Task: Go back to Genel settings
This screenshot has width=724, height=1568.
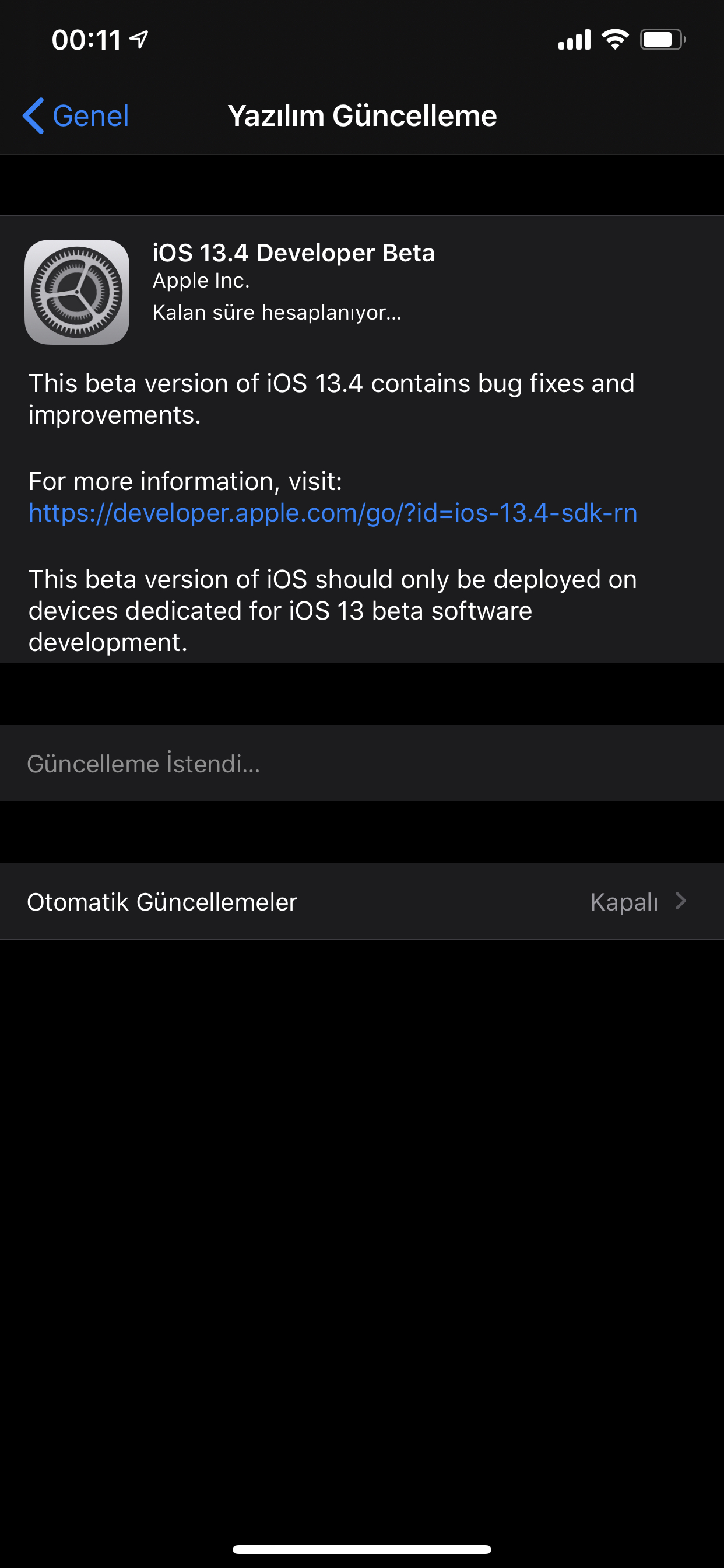Action: (75, 116)
